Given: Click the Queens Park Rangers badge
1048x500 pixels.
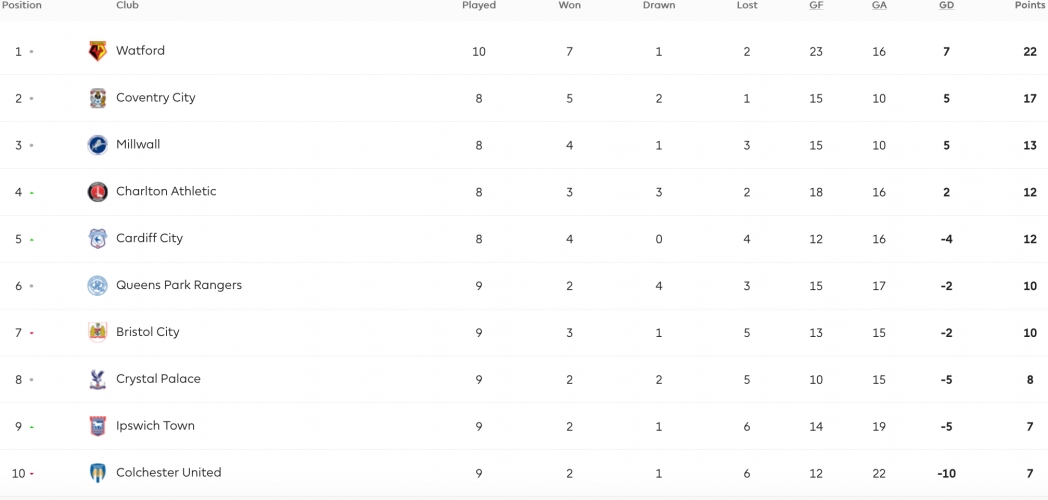Looking at the screenshot, I should pyautogui.click(x=98, y=285).
